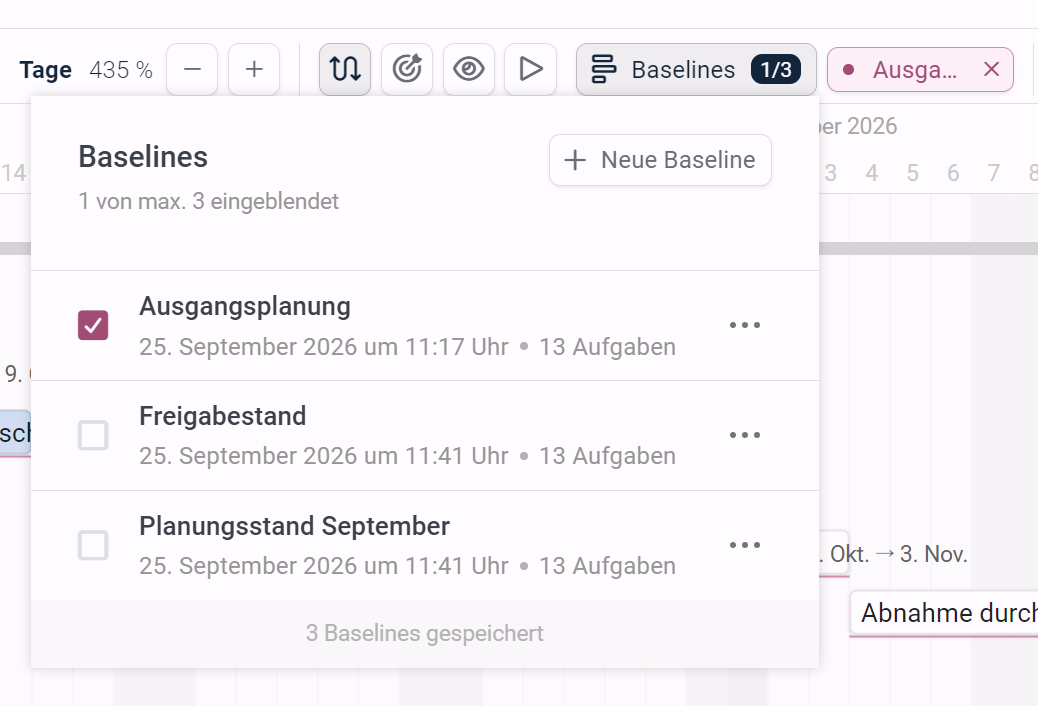This screenshot has width=1038, height=706.
Task: Click the Ausgangsplanung baseline name
Action: [245, 307]
